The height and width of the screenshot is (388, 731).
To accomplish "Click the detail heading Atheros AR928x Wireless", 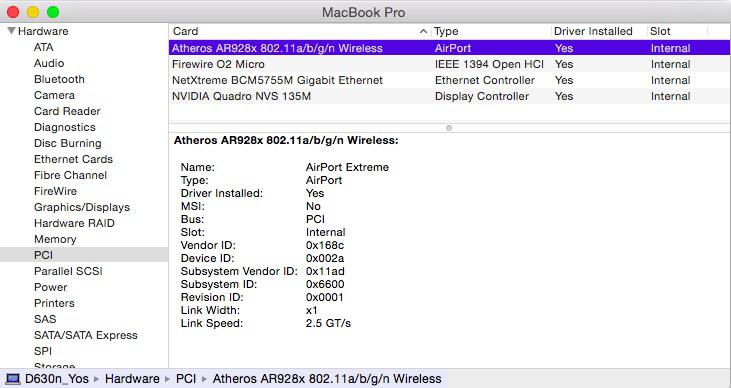I will point(286,140).
